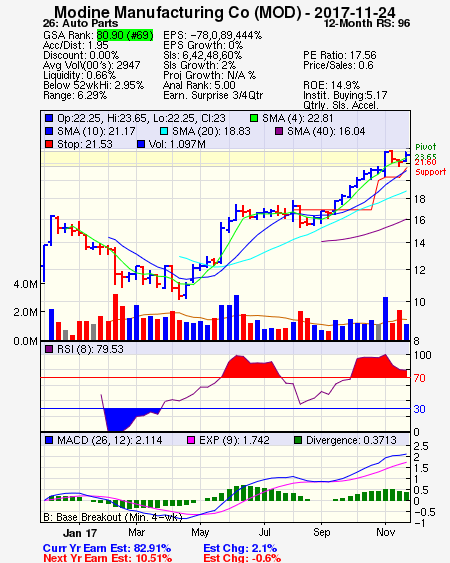Click the 'Earn. Surprise 3/4Qtr' text
This screenshot has height=563, width=450.
tap(213, 96)
